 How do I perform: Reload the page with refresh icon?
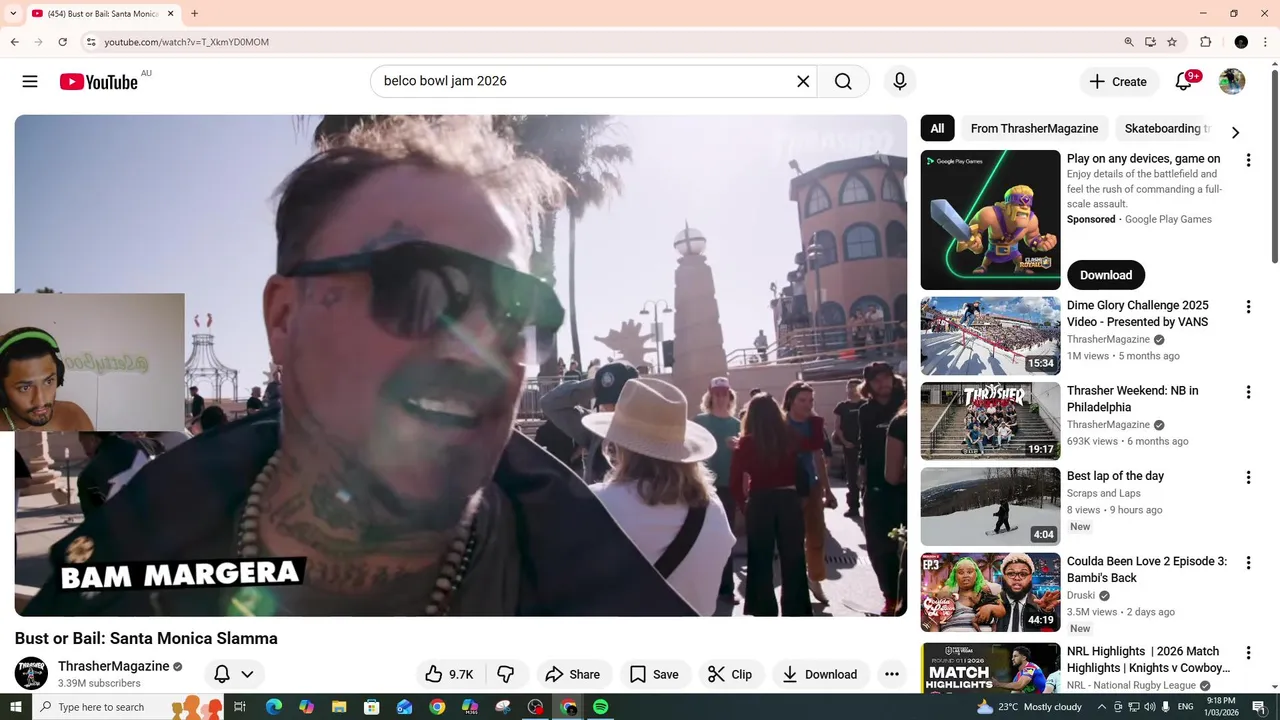tap(62, 42)
